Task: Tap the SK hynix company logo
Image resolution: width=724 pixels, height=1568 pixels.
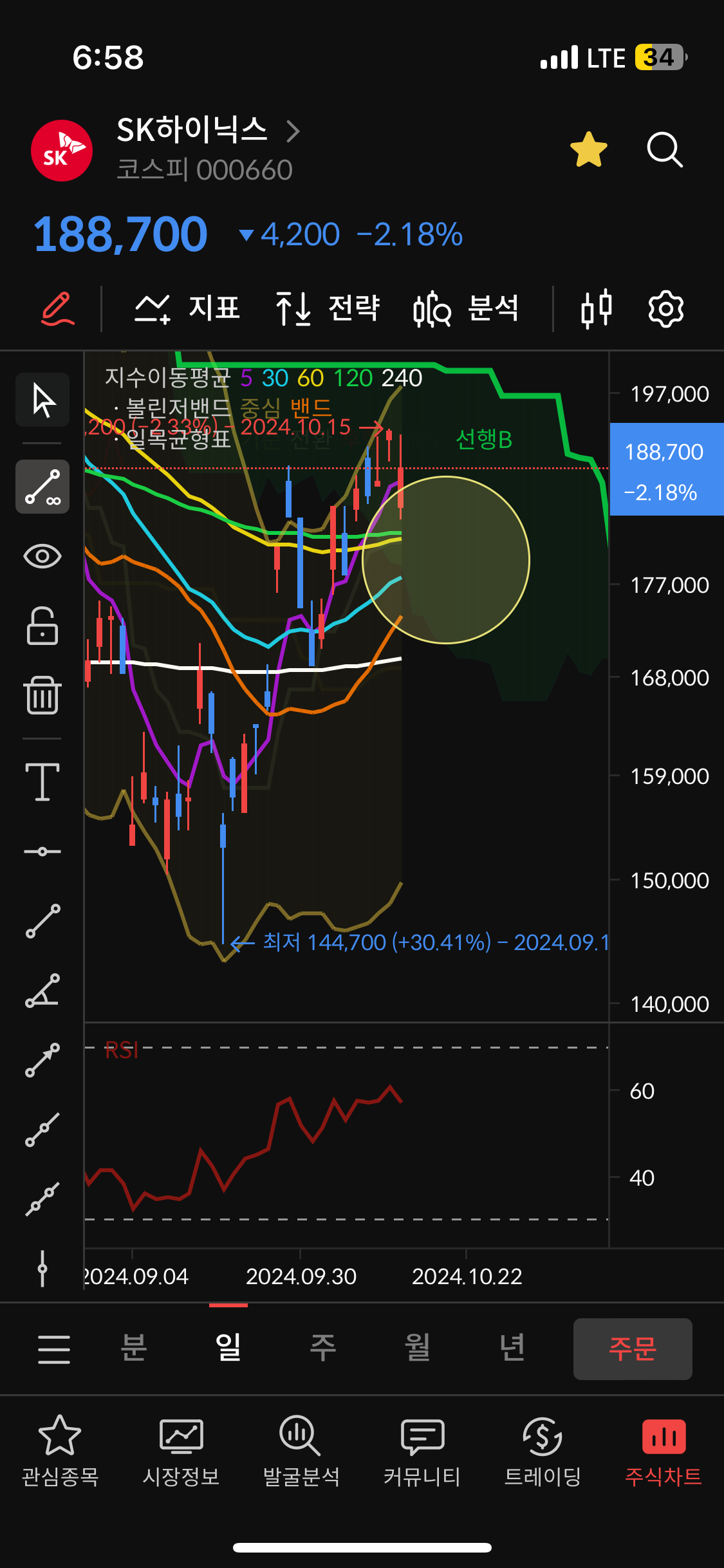Action: (62, 151)
